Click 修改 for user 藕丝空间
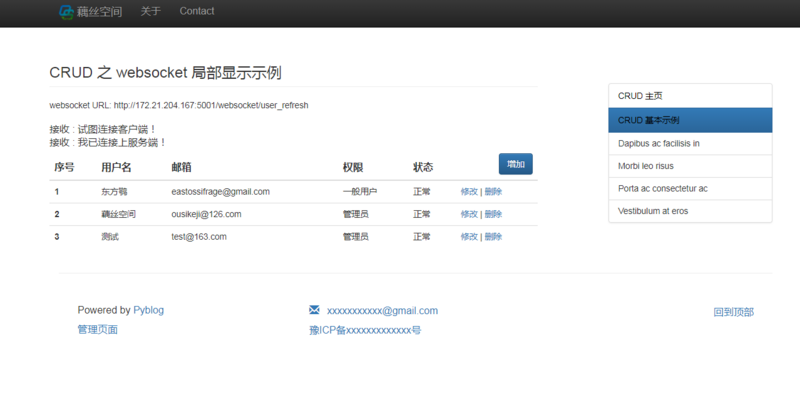The height and width of the screenshot is (408, 800). coord(469,214)
